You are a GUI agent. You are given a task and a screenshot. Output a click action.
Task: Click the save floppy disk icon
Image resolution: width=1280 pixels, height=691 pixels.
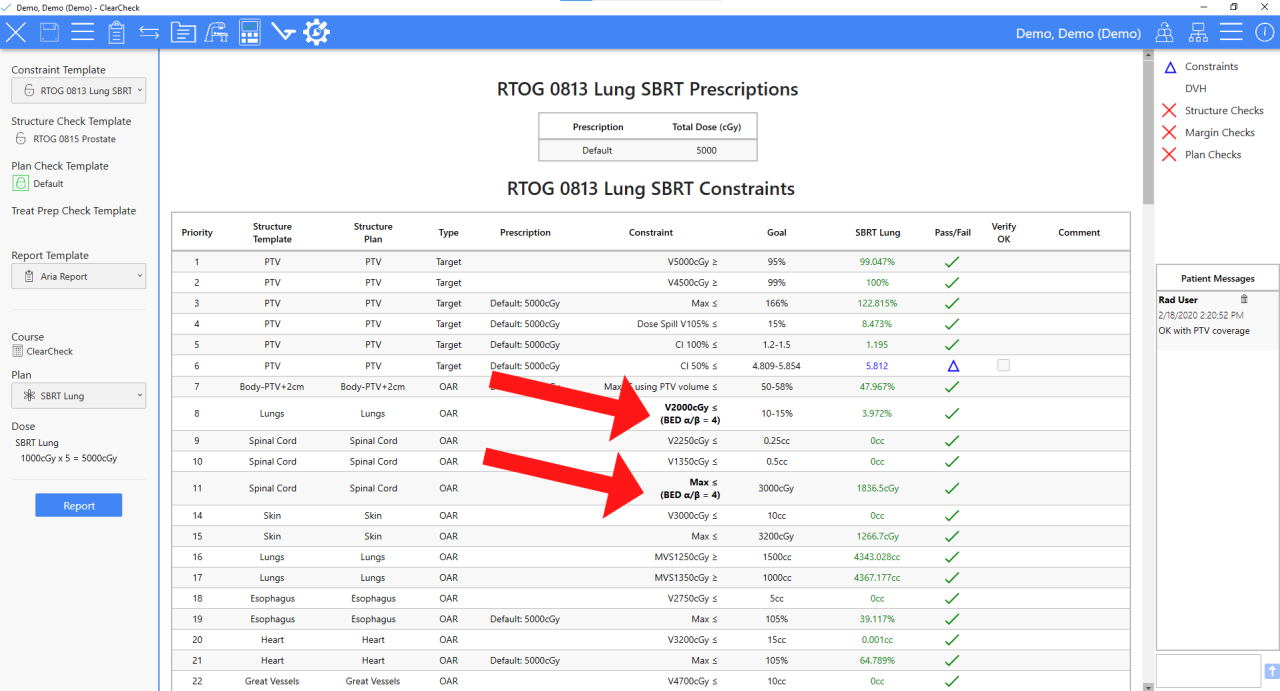tap(48, 32)
